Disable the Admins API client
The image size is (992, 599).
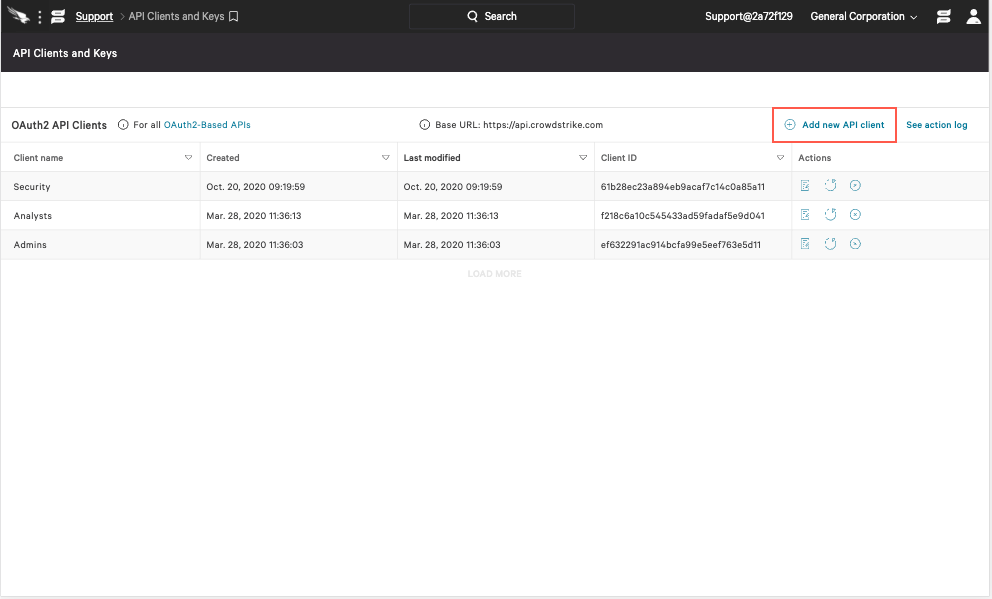855,243
